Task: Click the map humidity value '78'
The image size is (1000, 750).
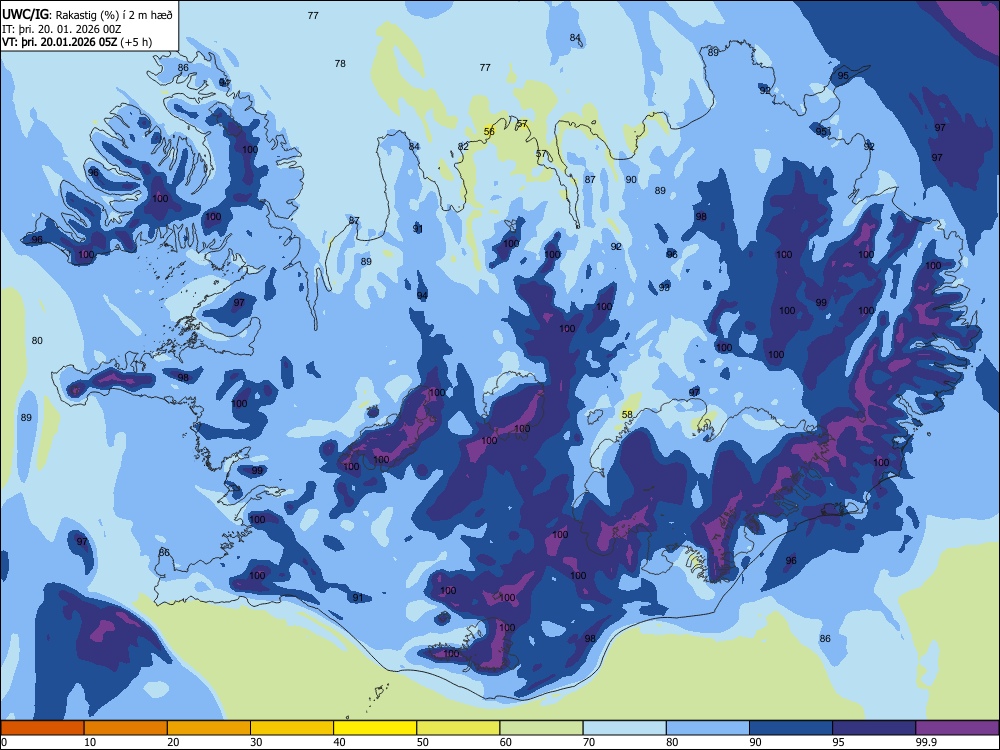Action: click(x=340, y=64)
